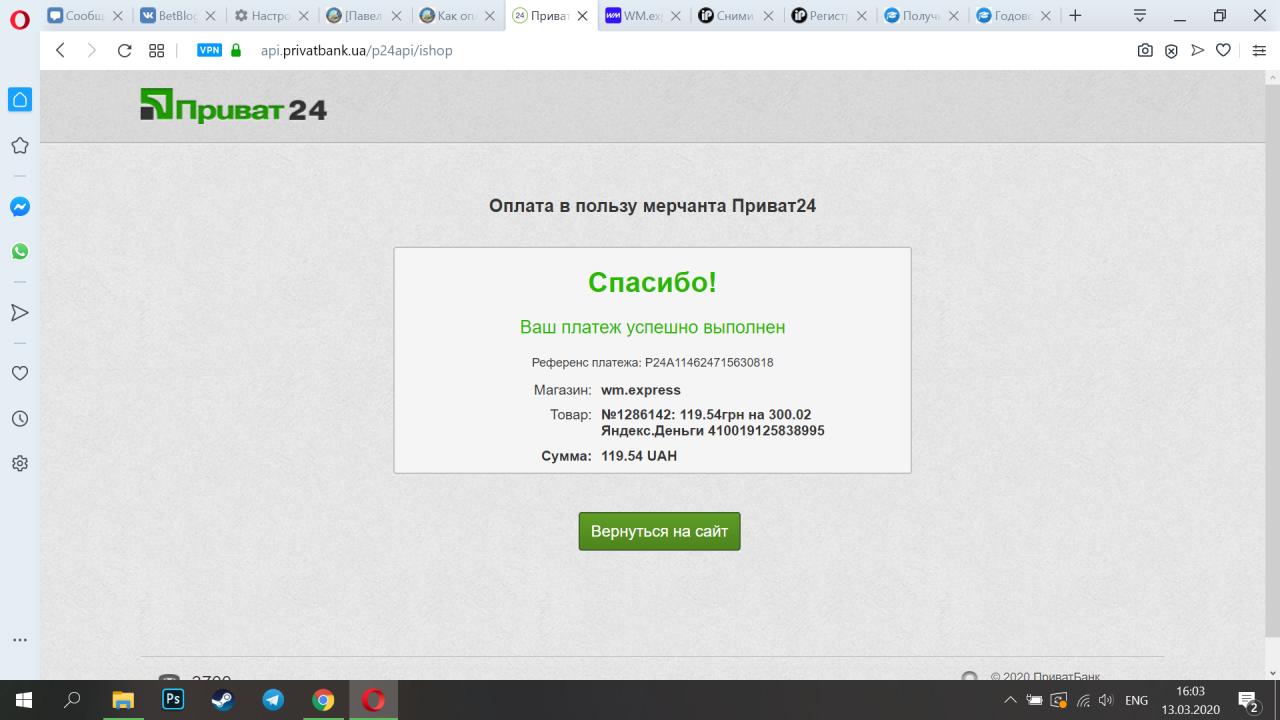Go forward with the forward arrow
Viewport: 1280px width, 720px height.
[x=92, y=50]
